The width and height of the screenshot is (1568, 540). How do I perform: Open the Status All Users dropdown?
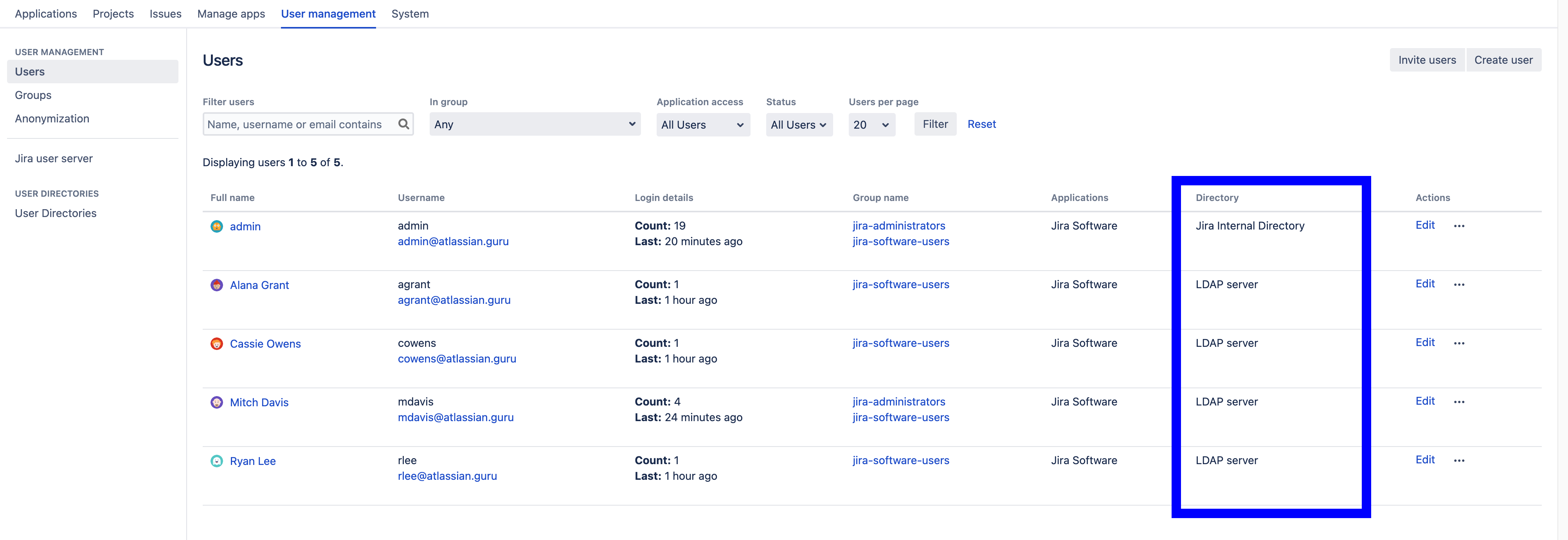click(x=799, y=125)
